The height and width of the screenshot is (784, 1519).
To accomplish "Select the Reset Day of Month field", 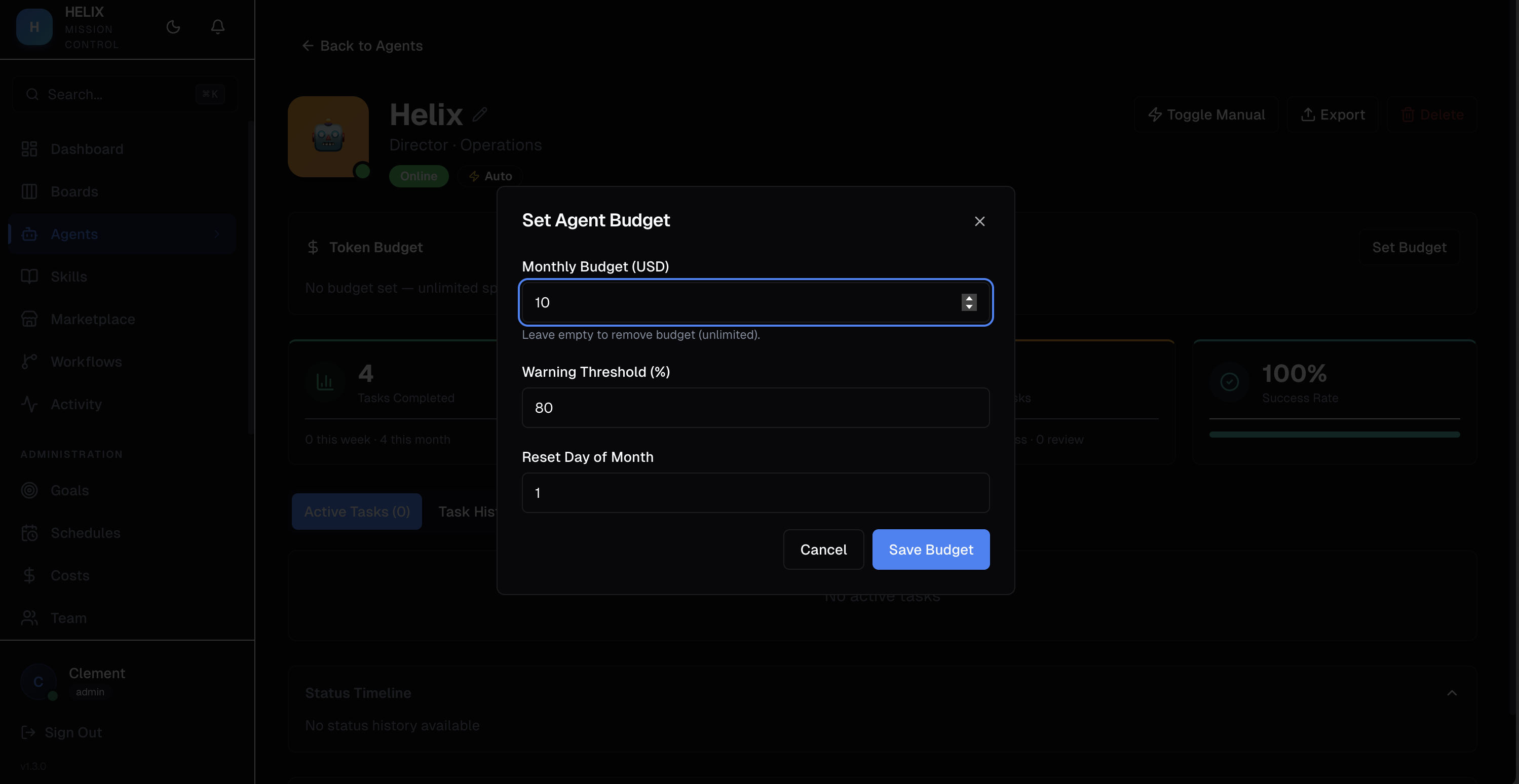I will 755,493.
